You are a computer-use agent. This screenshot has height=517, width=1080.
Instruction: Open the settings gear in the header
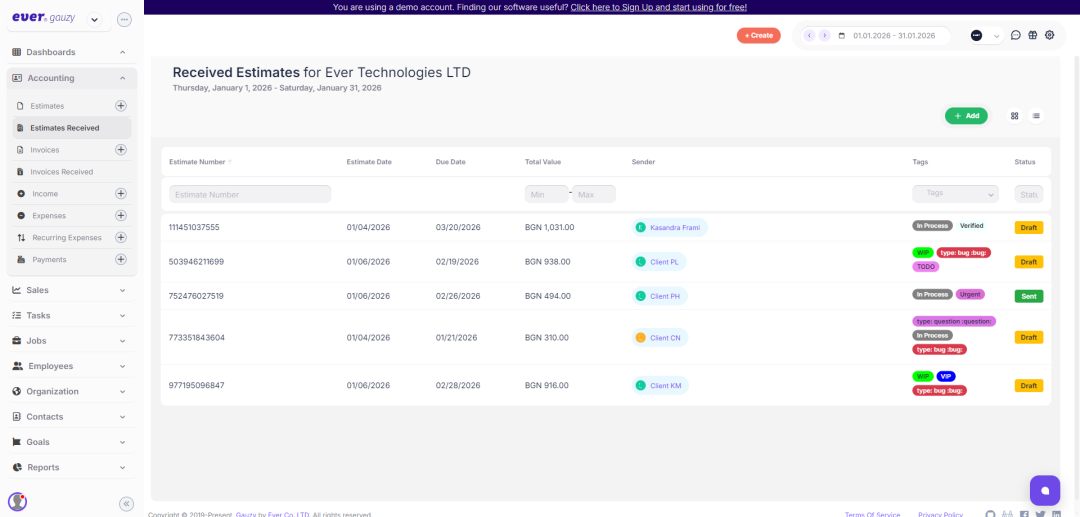click(x=1050, y=35)
